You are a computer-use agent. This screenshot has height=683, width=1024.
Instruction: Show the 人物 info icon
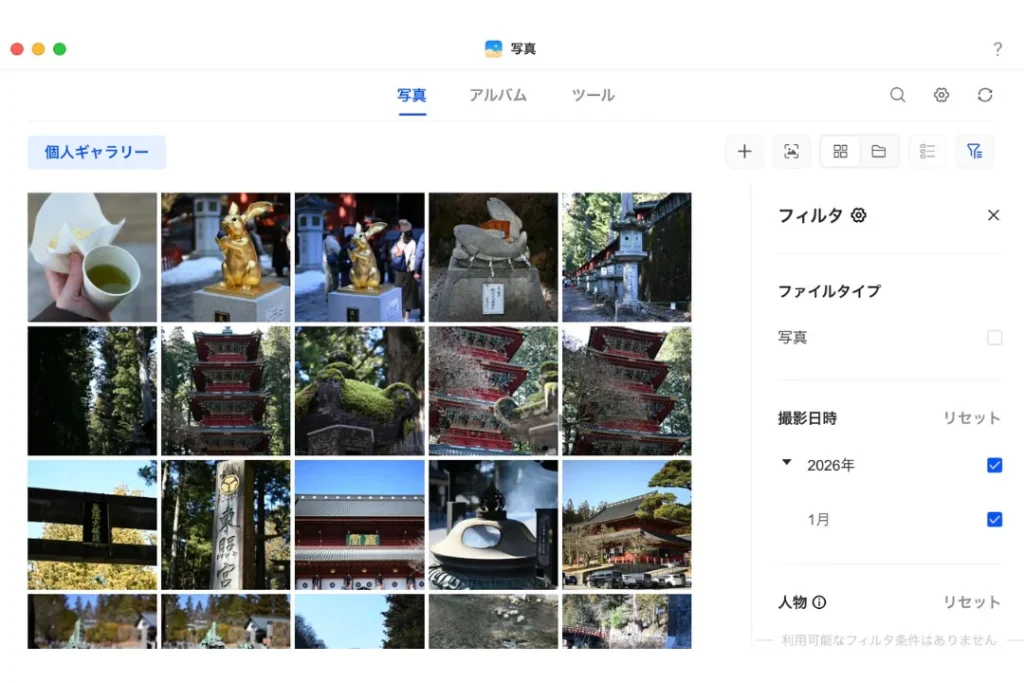(x=819, y=602)
